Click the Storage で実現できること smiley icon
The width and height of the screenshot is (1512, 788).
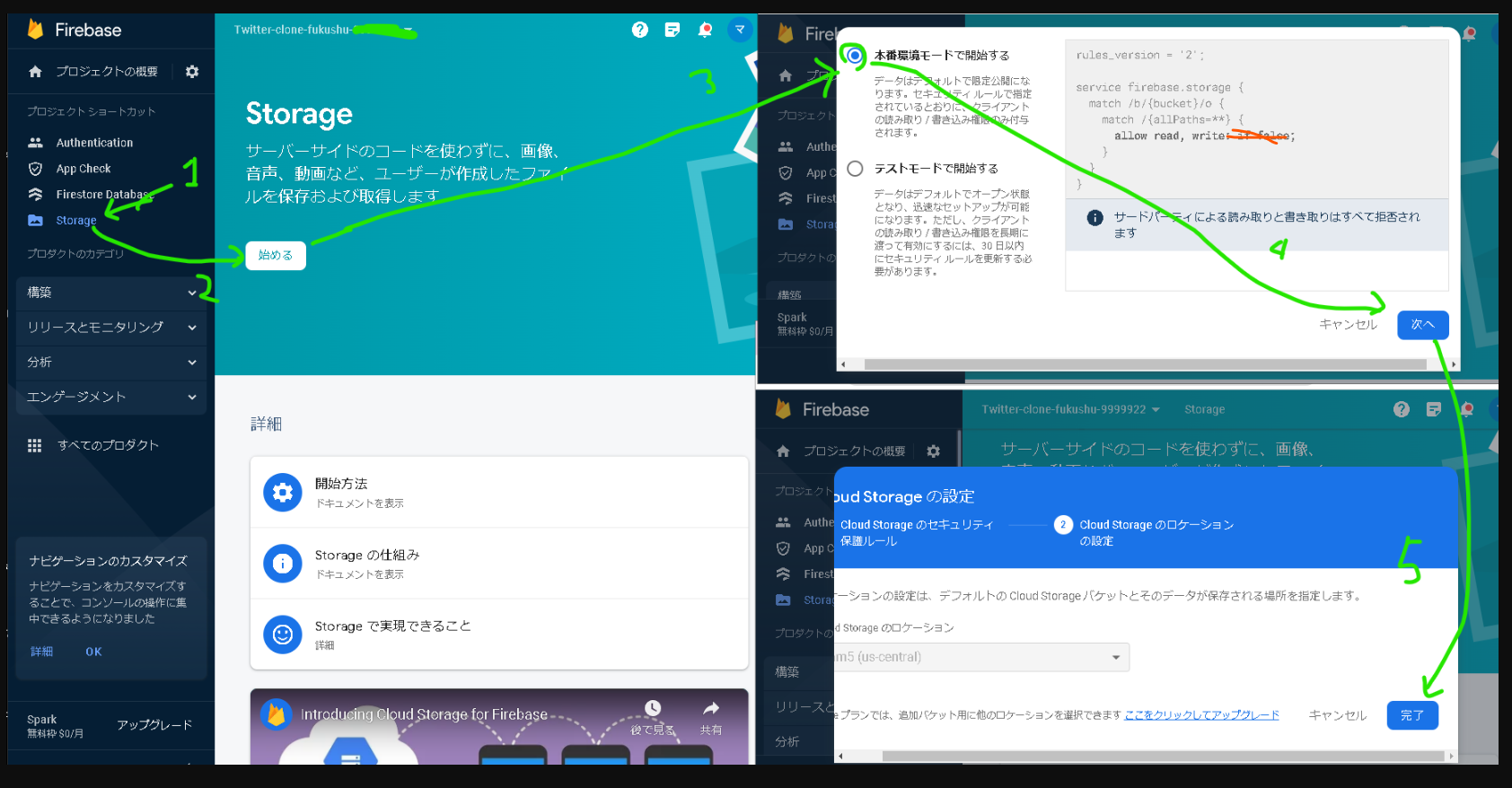click(x=283, y=635)
